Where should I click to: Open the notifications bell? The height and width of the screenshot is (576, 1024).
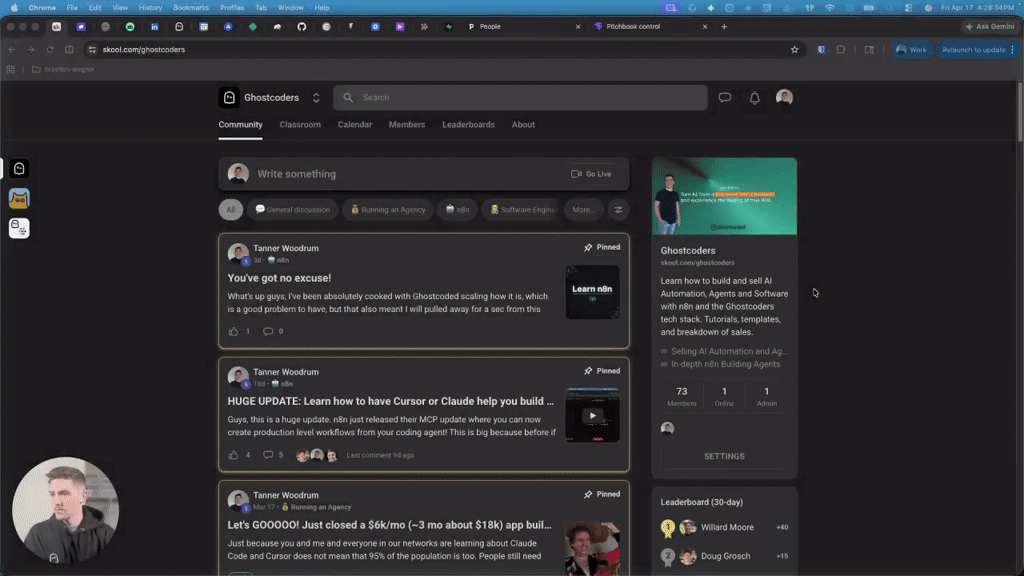(x=754, y=97)
